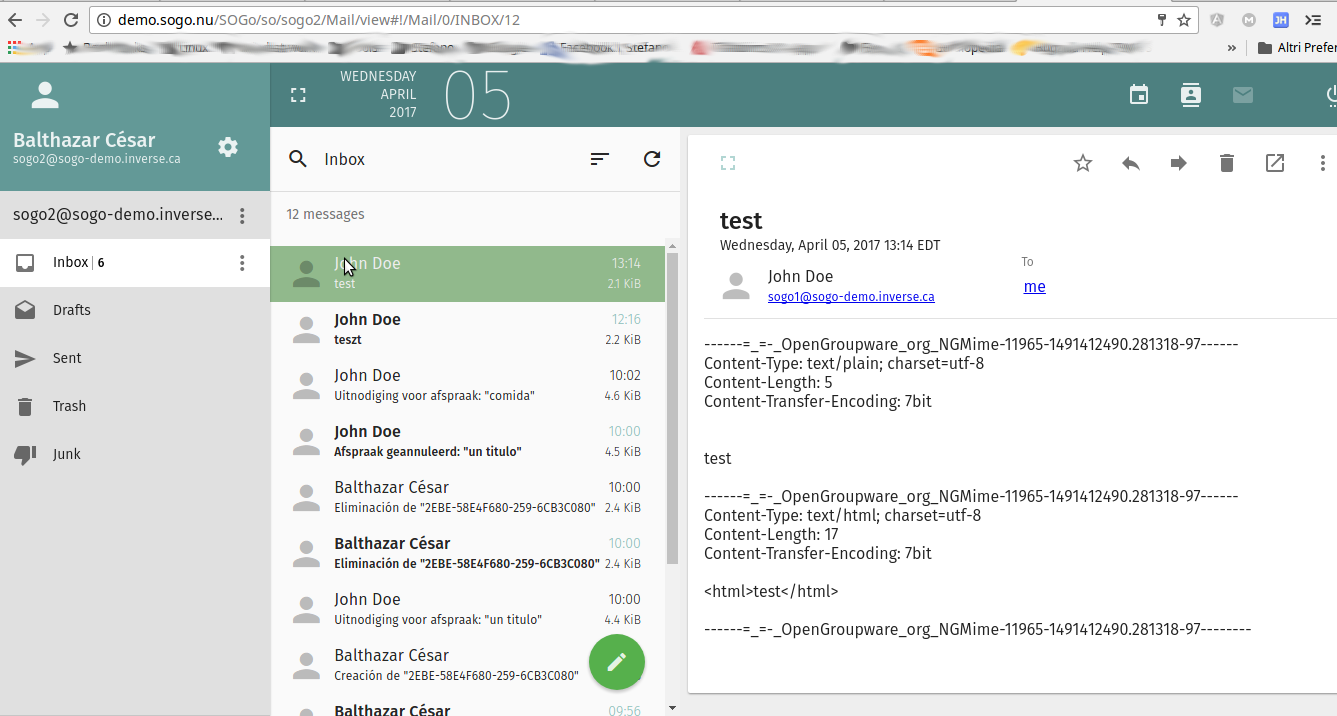This screenshot has width=1337, height=716.
Task: Forward the test message
Action: [x=1178, y=163]
